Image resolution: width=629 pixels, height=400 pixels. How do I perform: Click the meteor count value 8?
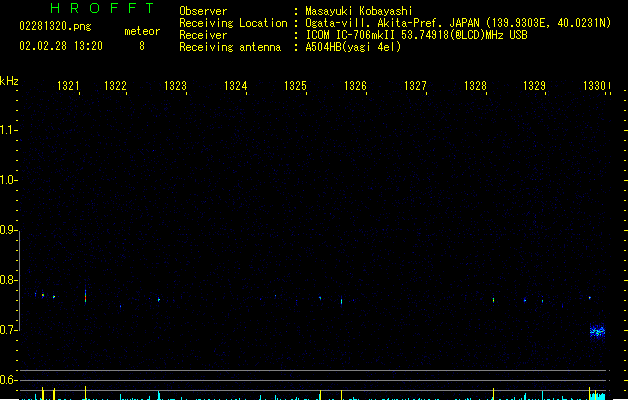(x=142, y=46)
